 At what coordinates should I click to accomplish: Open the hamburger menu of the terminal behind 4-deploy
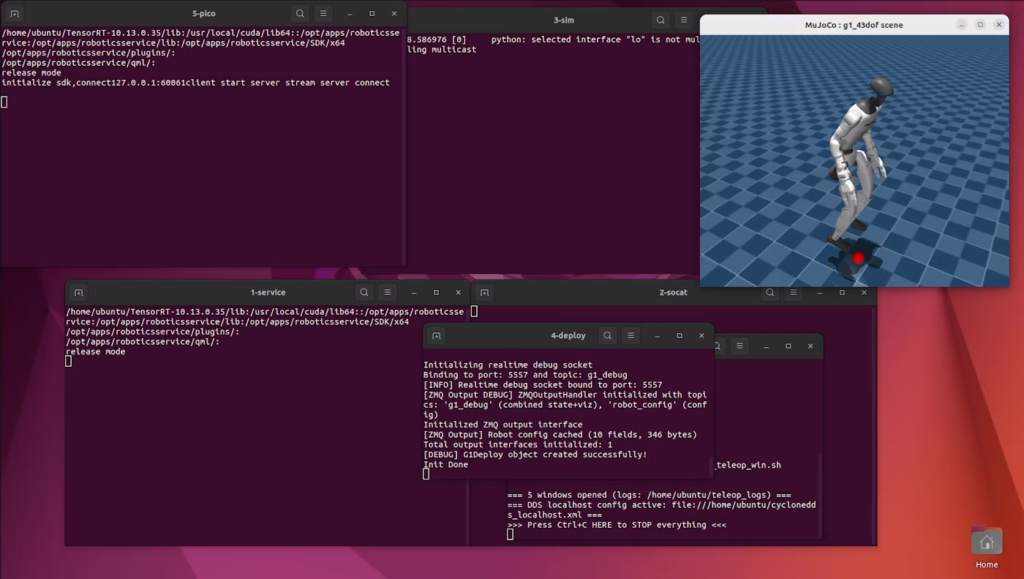pos(740,346)
